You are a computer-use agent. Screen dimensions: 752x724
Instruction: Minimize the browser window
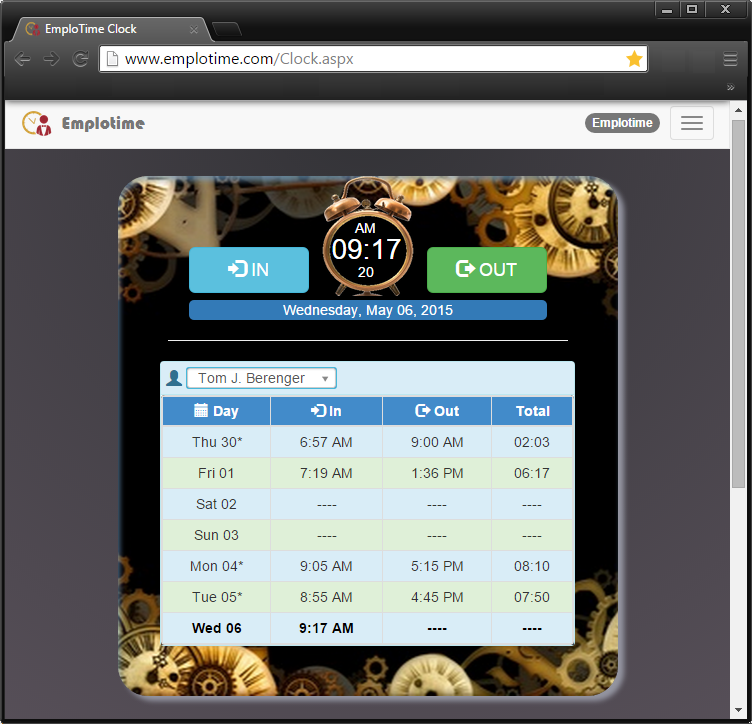pyautogui.click(x=667, y=9)
